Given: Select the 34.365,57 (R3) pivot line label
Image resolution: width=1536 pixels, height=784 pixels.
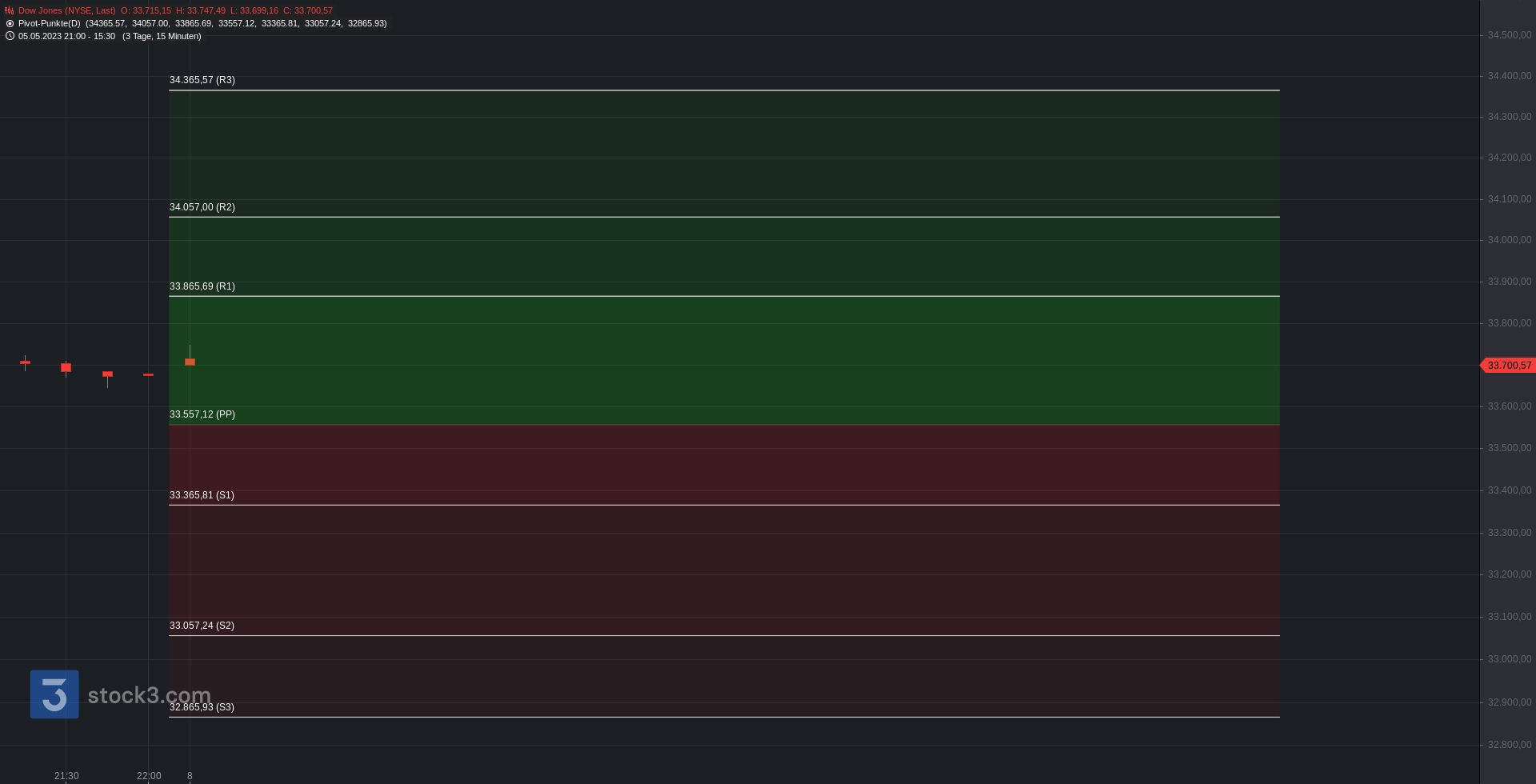Looking at the screenshot, I should pyautogui.click(x=202, y=80).
